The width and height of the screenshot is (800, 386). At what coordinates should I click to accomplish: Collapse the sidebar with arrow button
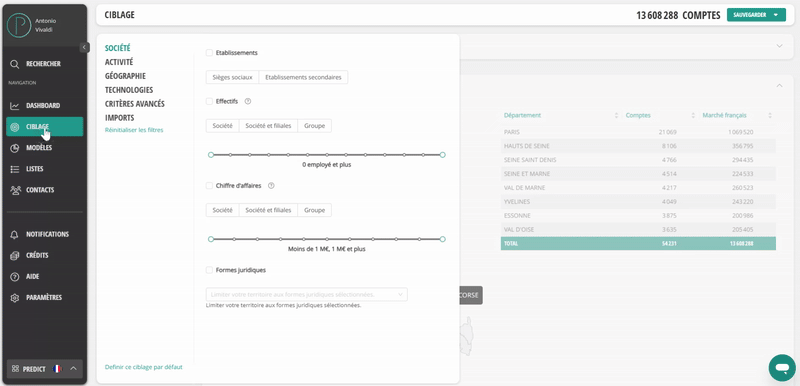pos(84,47)
